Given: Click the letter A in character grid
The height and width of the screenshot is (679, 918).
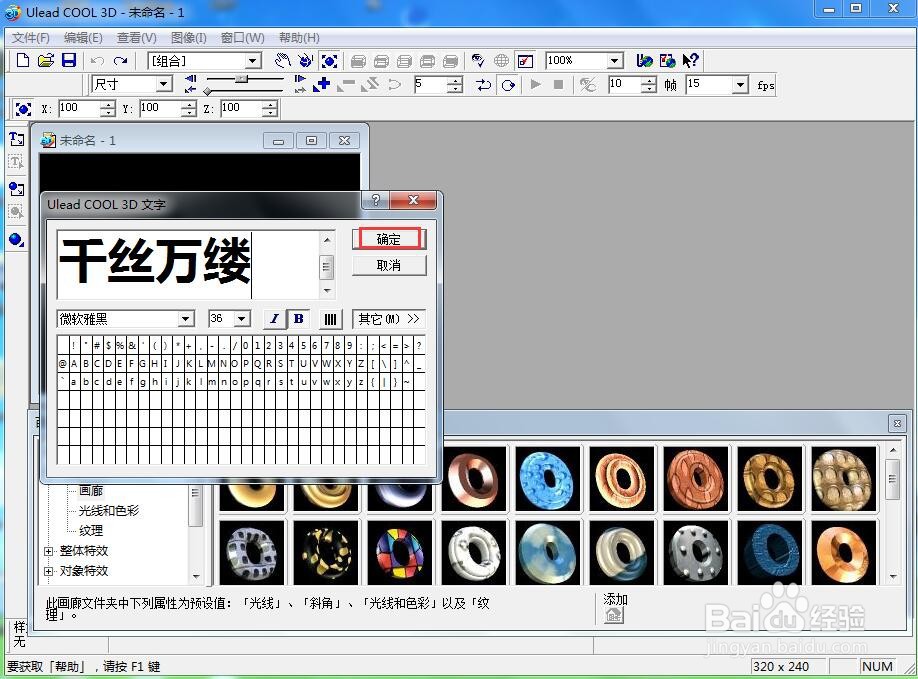Looking at the screenshot, I should [74, 363].
